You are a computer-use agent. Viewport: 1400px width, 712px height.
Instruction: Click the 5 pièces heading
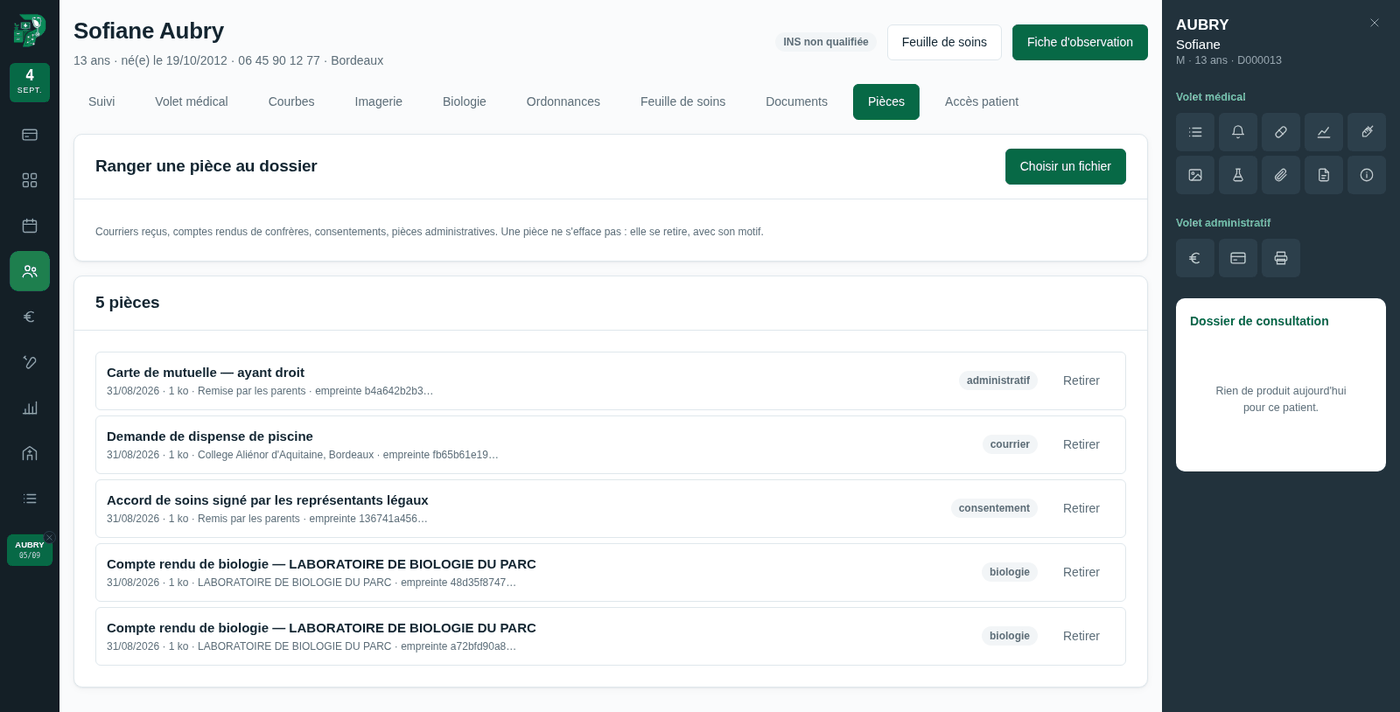127,302
